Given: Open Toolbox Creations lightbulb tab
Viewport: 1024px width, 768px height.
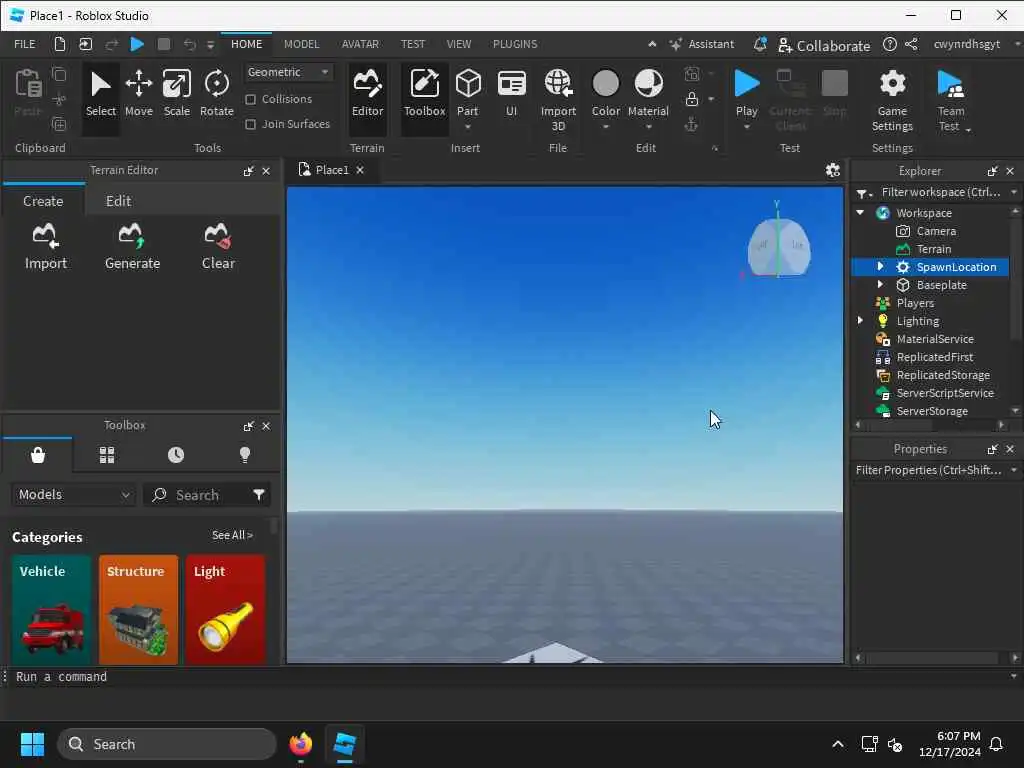Looking at the screenshot, I should [245, 455].
